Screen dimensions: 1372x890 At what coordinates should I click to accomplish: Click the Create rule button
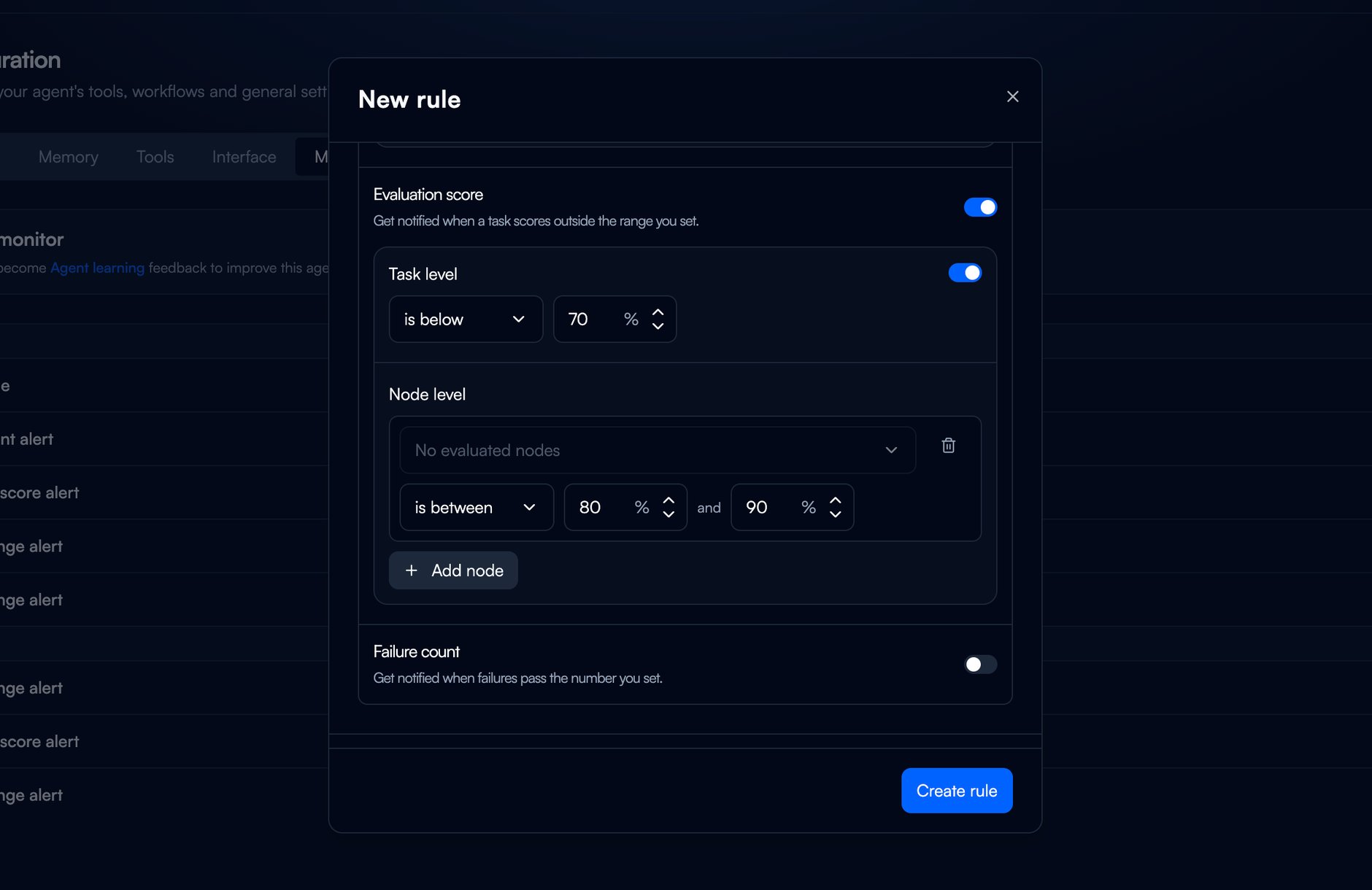[957, 791]
